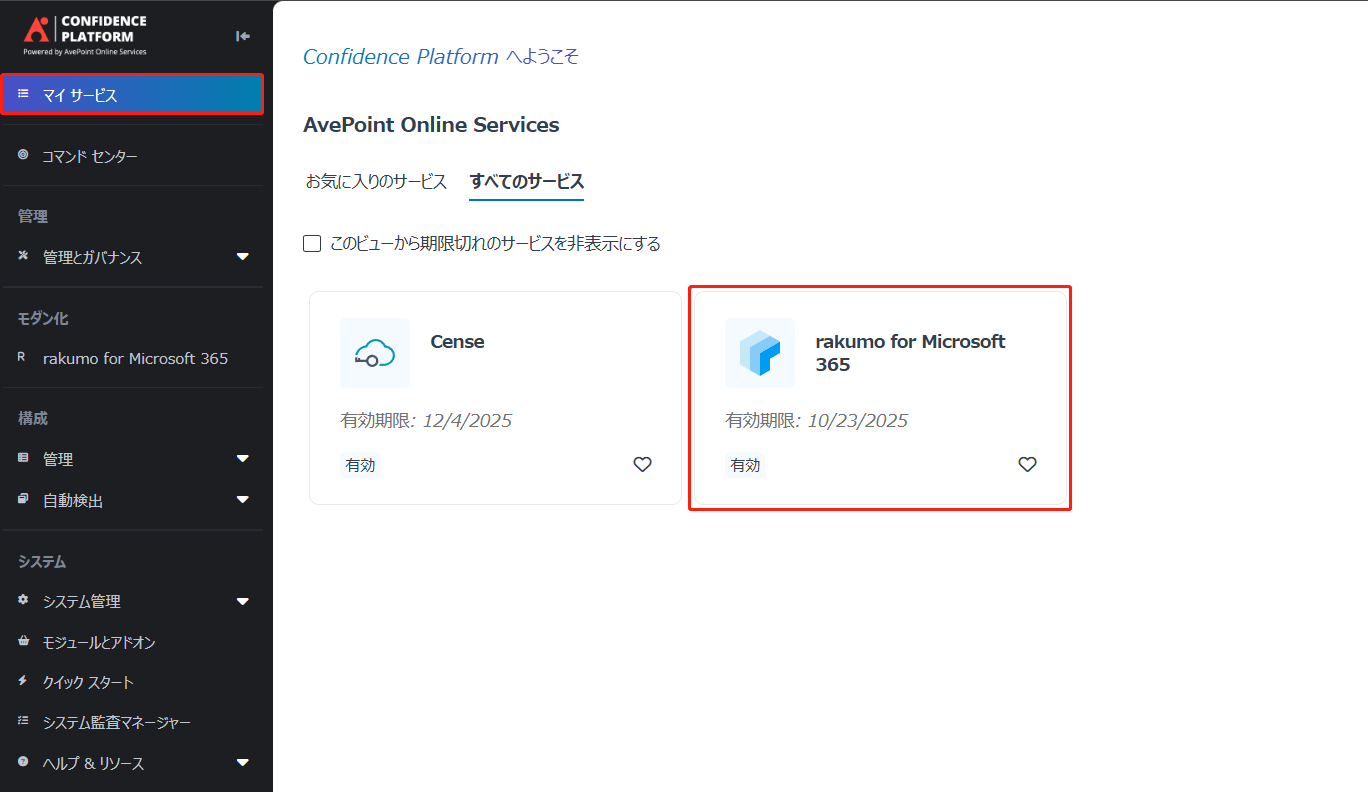Click Cense 有効期限 12/4/2025 text
Viewport: 1368px width, 792px height.
point(426,420)
